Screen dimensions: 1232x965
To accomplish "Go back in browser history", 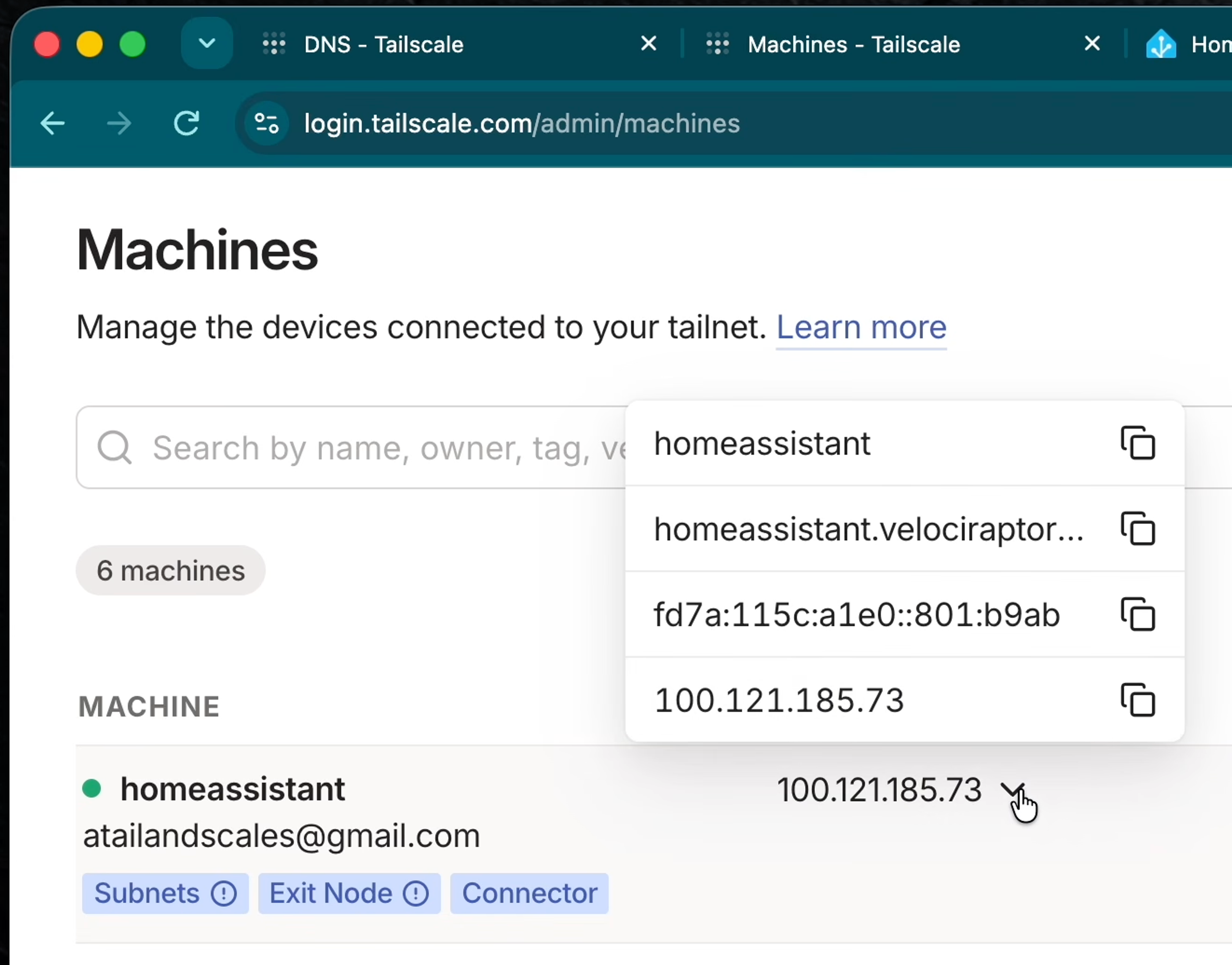I will click(53, 123).
